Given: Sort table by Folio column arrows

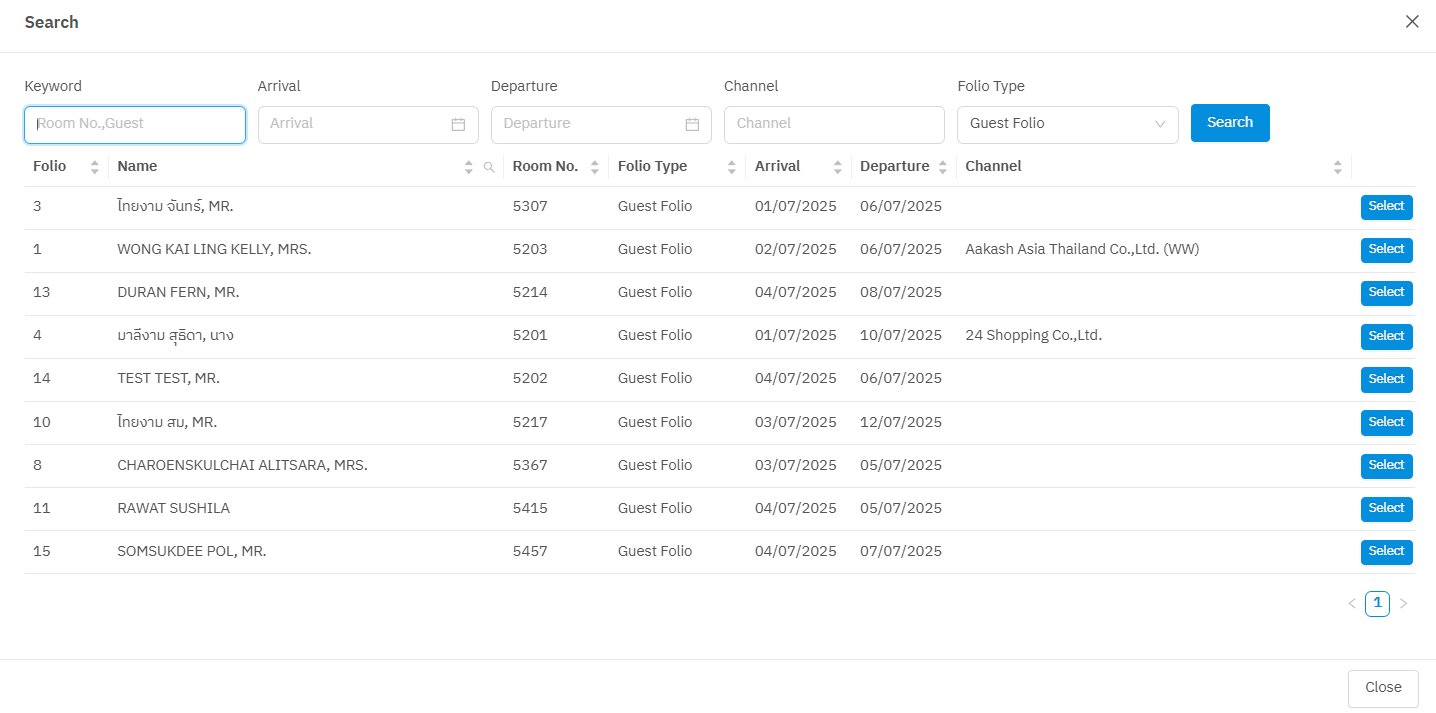Looking at the screenshot, I should click(x=95, y=167).
